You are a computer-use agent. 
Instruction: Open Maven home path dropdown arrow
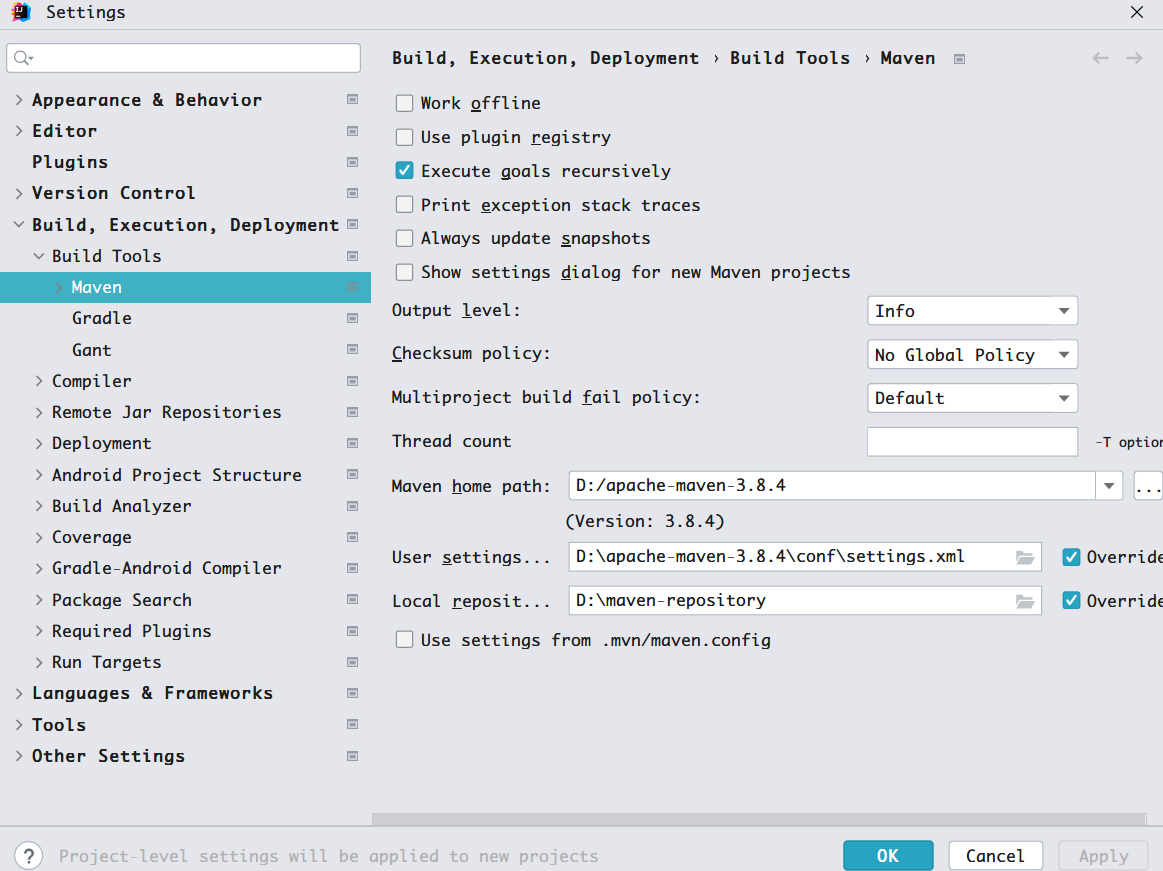click(1109, 486)
